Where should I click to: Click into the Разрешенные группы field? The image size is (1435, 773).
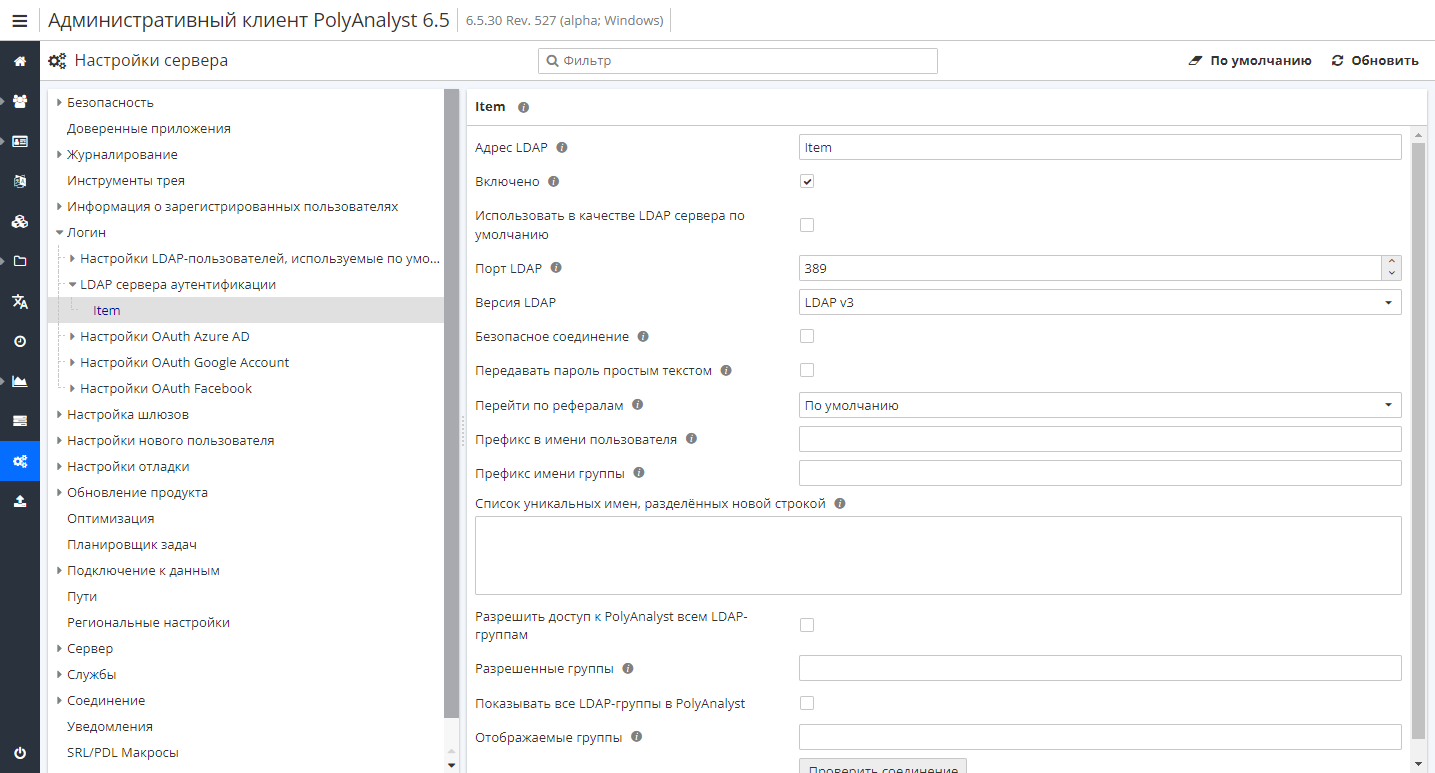pos(1100,668)
